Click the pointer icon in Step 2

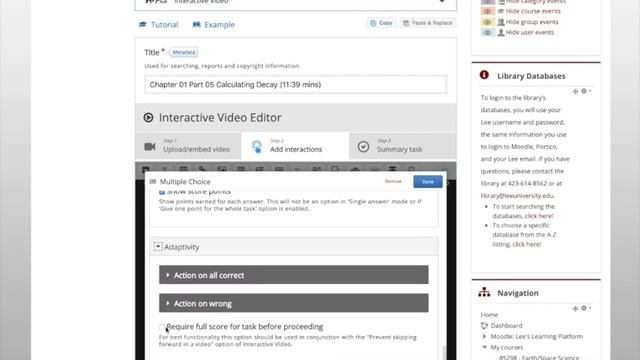pyautogui.click(x=257, y=147)
